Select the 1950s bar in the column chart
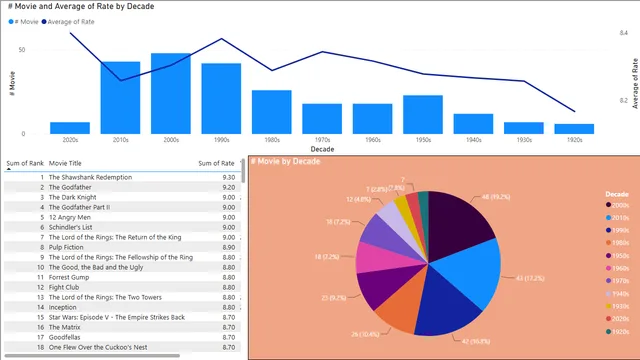The height and width of the screenshot is (360, 640). pos(423,114)
